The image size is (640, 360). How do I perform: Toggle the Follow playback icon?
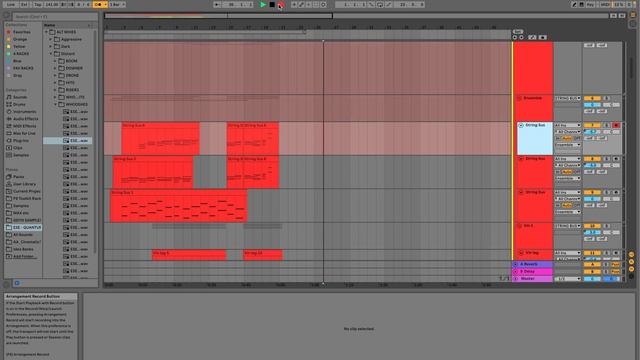point(217,4)
